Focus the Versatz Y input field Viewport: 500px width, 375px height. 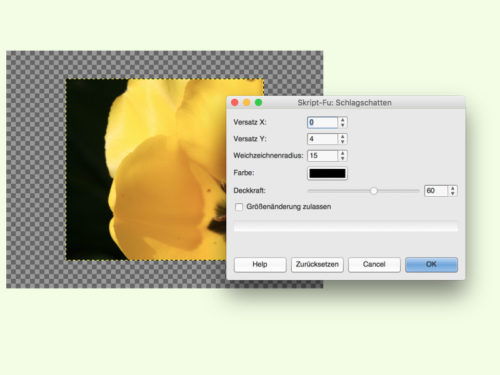[x=323, y=139]
